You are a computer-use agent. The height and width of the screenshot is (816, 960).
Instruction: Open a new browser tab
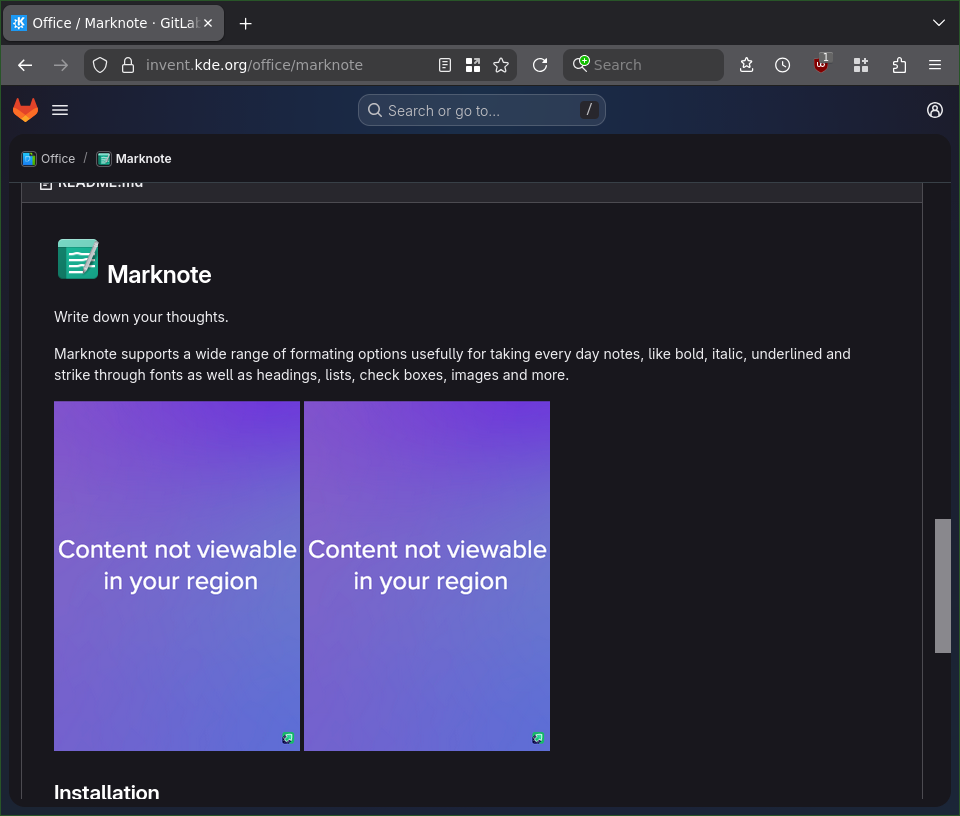click(x=246, y=23)
